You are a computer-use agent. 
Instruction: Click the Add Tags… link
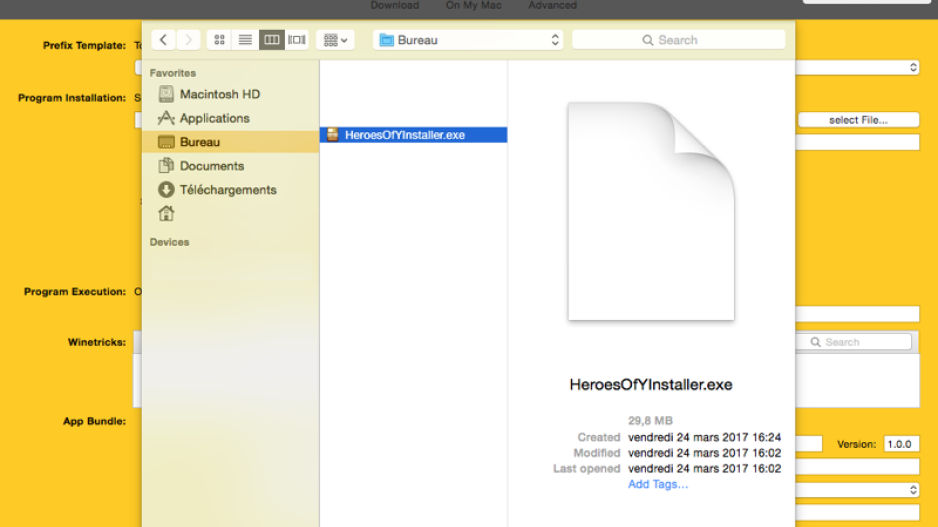[657, 484]
